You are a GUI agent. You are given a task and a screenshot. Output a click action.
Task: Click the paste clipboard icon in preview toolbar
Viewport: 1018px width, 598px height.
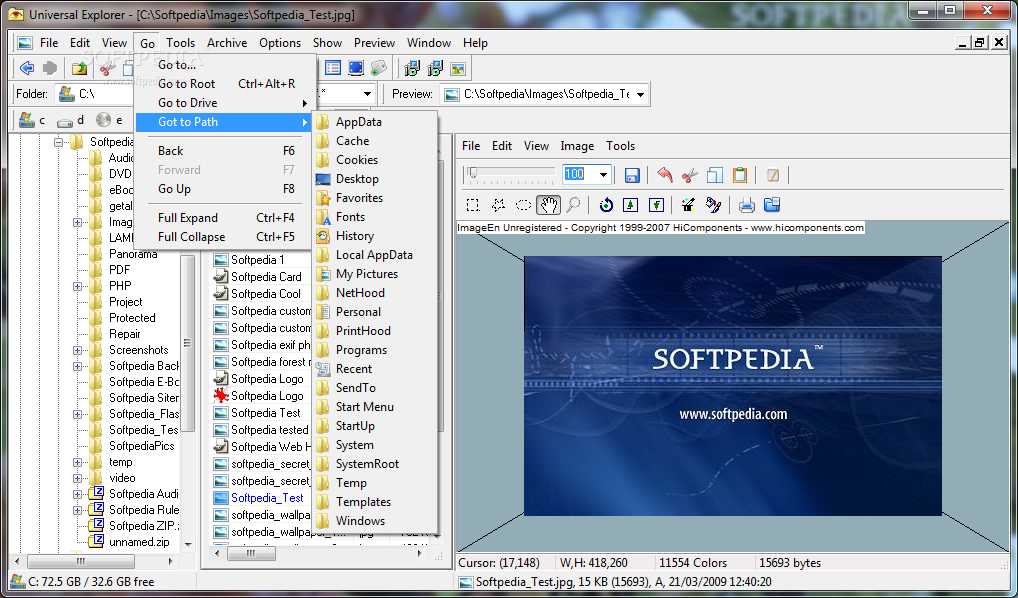tap(740, 175)
